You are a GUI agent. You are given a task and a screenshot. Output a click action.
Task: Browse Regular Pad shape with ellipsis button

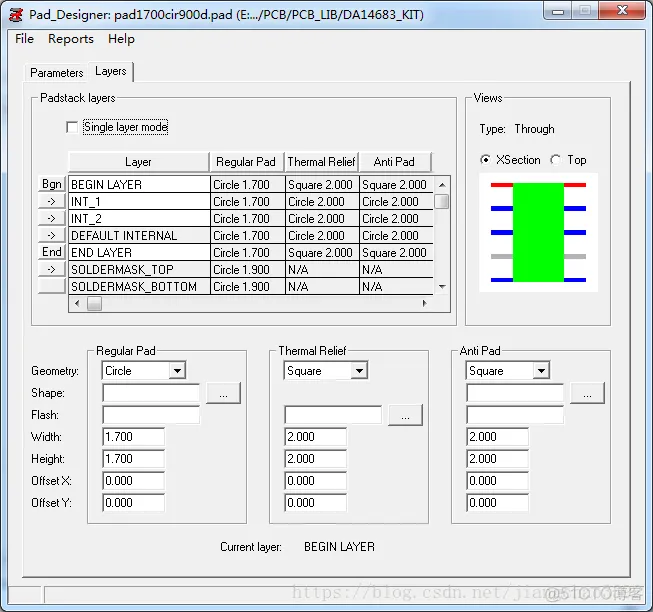point(224,393)
